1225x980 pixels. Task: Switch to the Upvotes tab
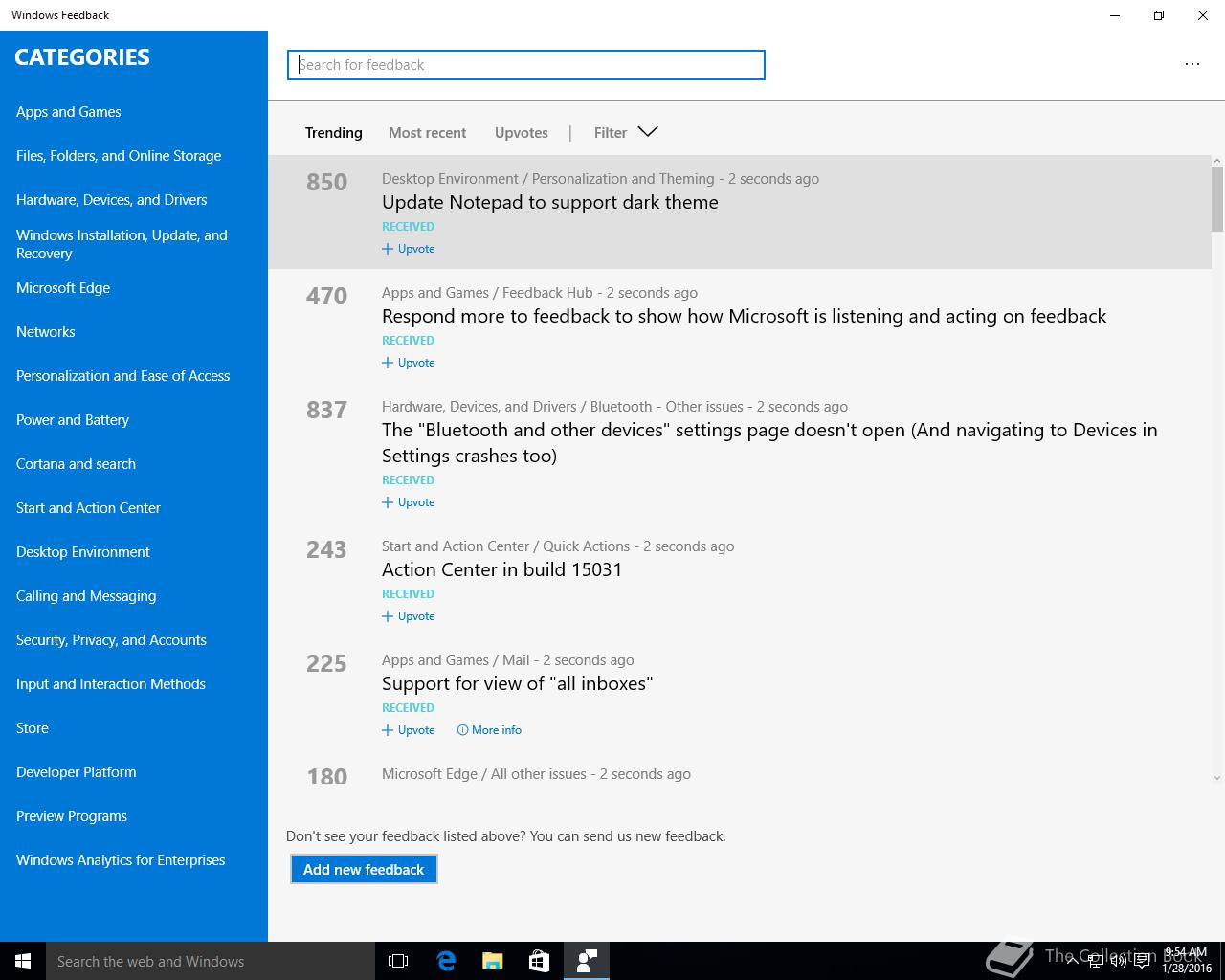coord(522,133)
